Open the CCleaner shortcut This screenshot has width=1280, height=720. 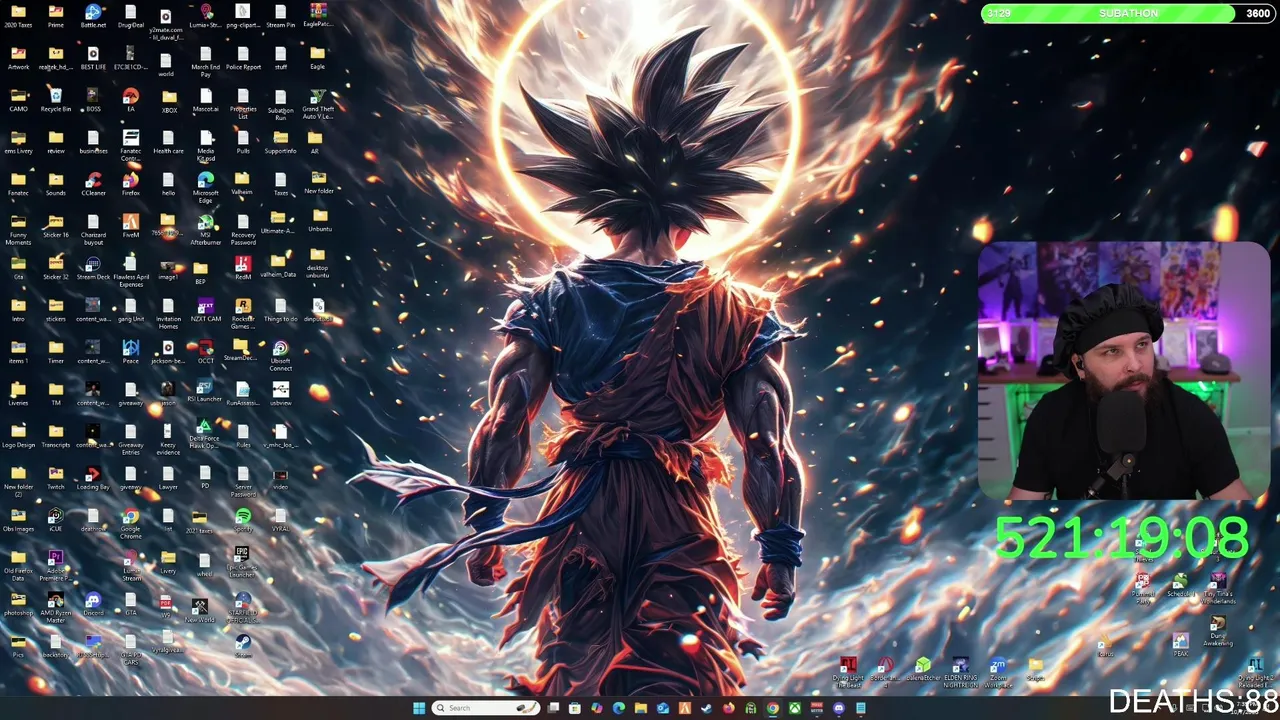[x=93, y=184]
